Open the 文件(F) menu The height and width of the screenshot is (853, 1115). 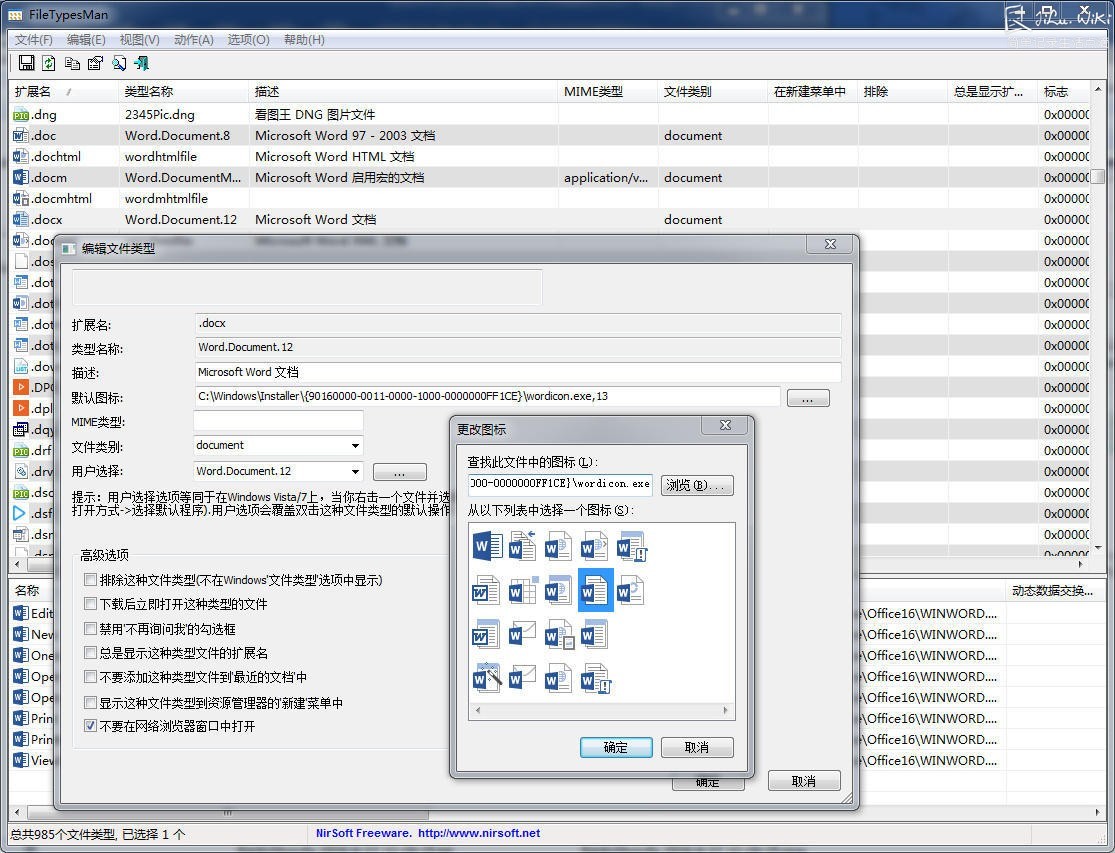point(33,40)
